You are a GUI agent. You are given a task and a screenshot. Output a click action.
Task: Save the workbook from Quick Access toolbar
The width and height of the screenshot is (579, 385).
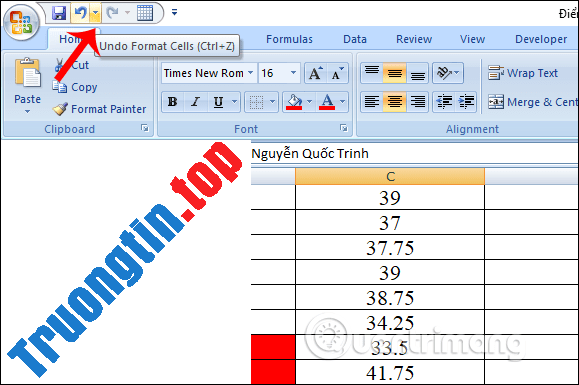click(x=59, y=13)
